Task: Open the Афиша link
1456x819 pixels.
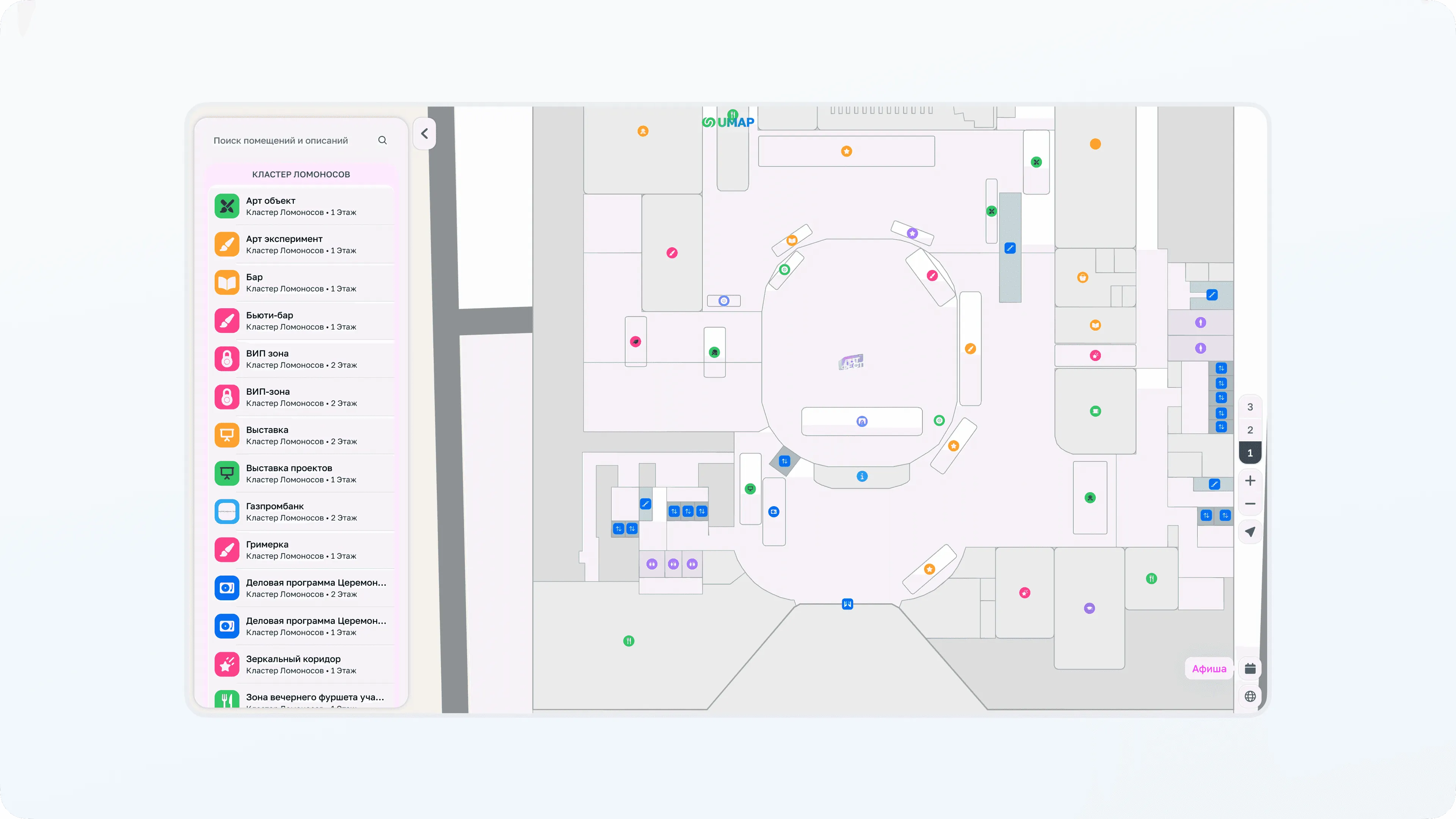Action: coord(1209,668)
